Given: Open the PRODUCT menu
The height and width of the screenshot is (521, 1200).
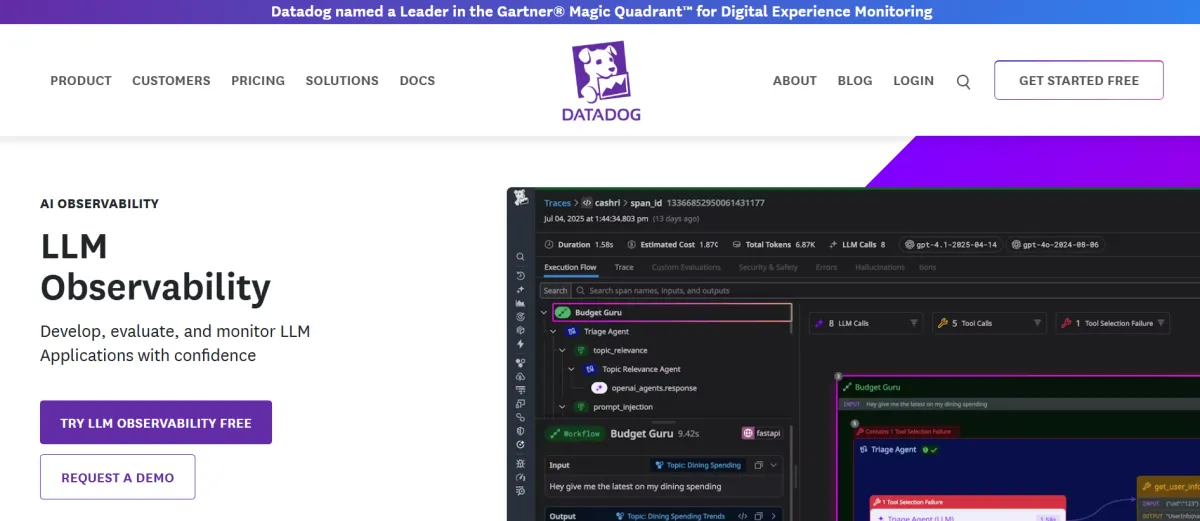Looking at the screenshot, I should pyautogui.click(x=81, y=81).
